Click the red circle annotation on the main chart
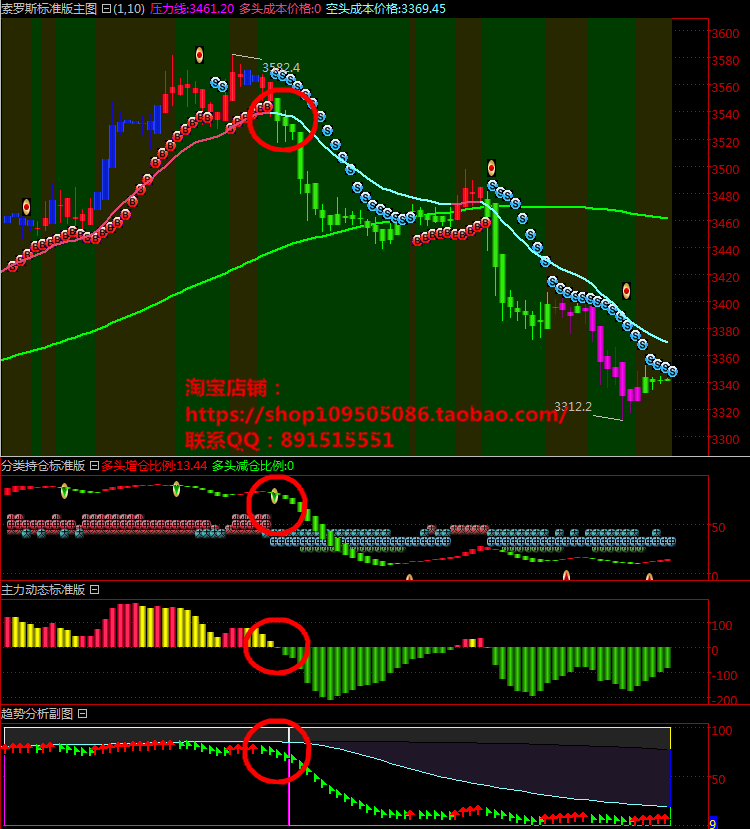Screen dimensions: 750x829 (x=283, y=117)
